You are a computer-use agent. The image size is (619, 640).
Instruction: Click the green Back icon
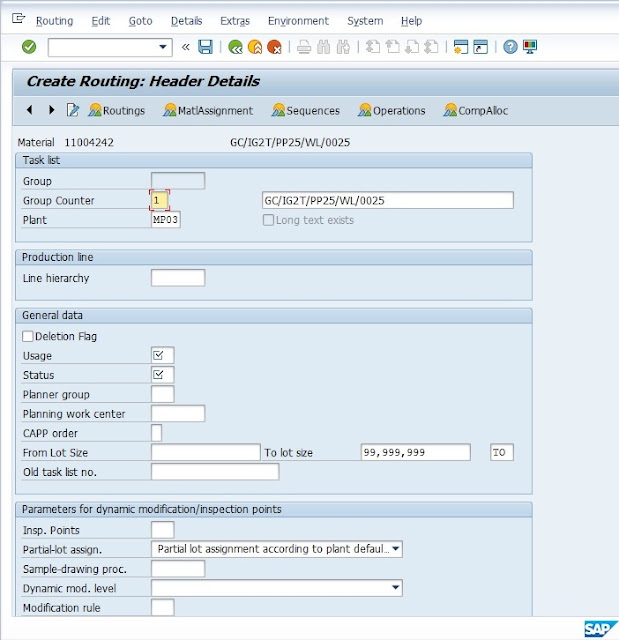(235, 47)
